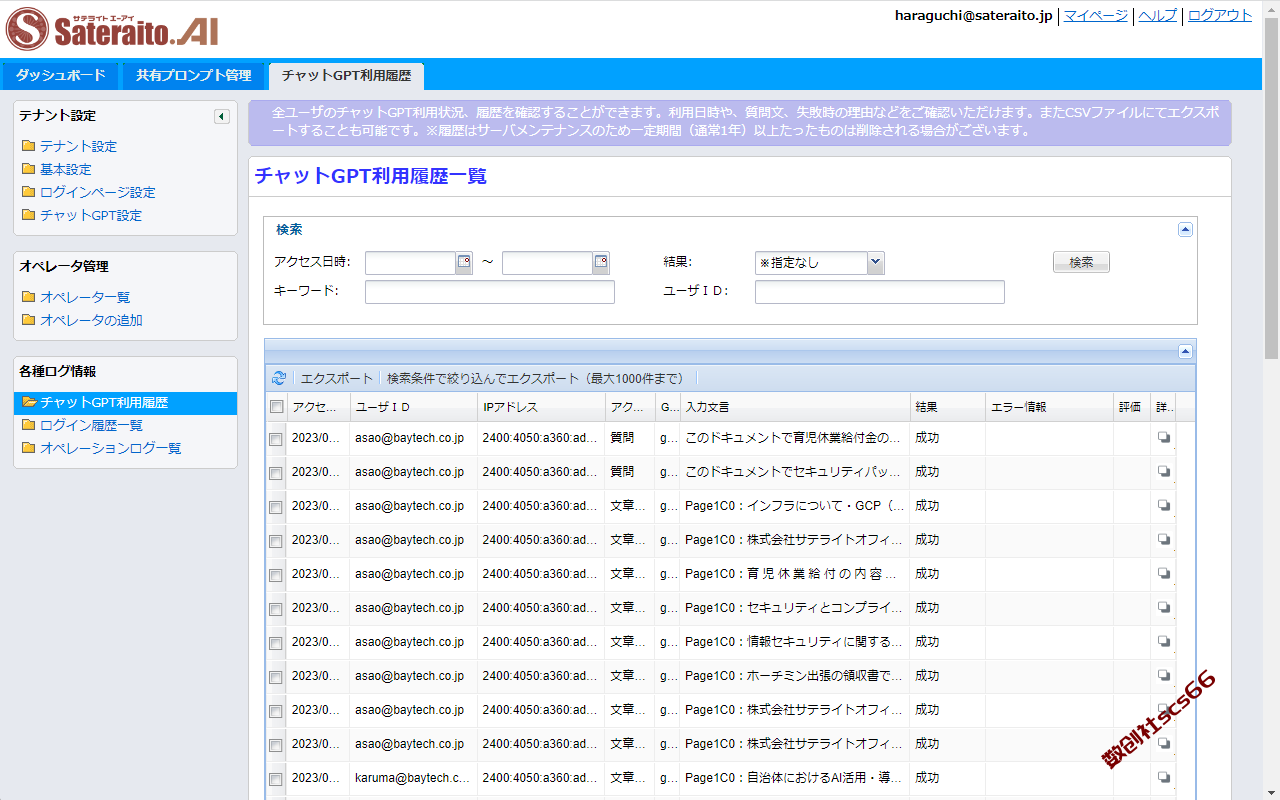Sort by アクセ... date column header

(318, 407)
